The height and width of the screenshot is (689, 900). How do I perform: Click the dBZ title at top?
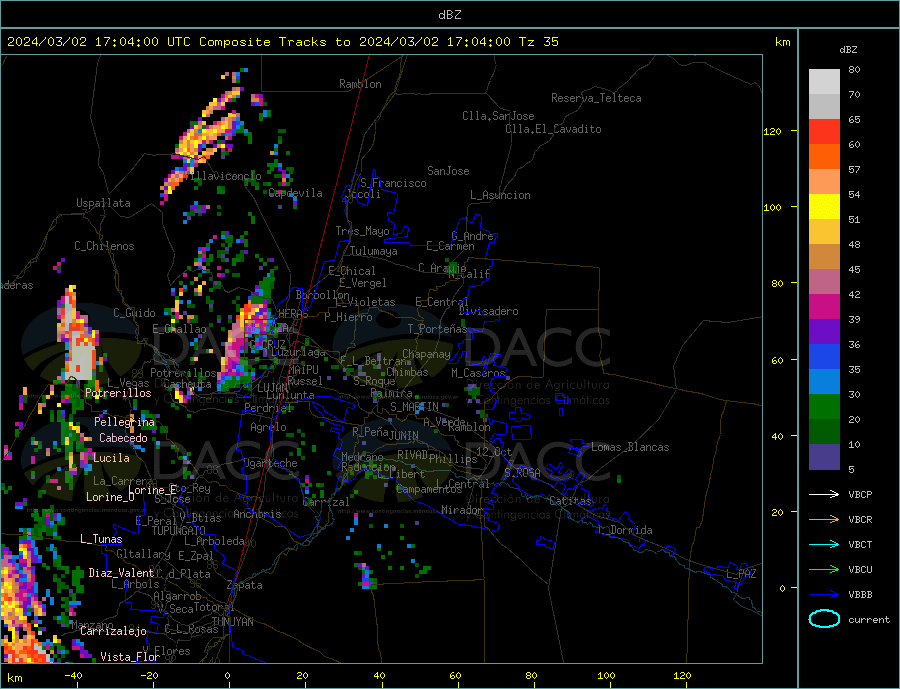449,15
